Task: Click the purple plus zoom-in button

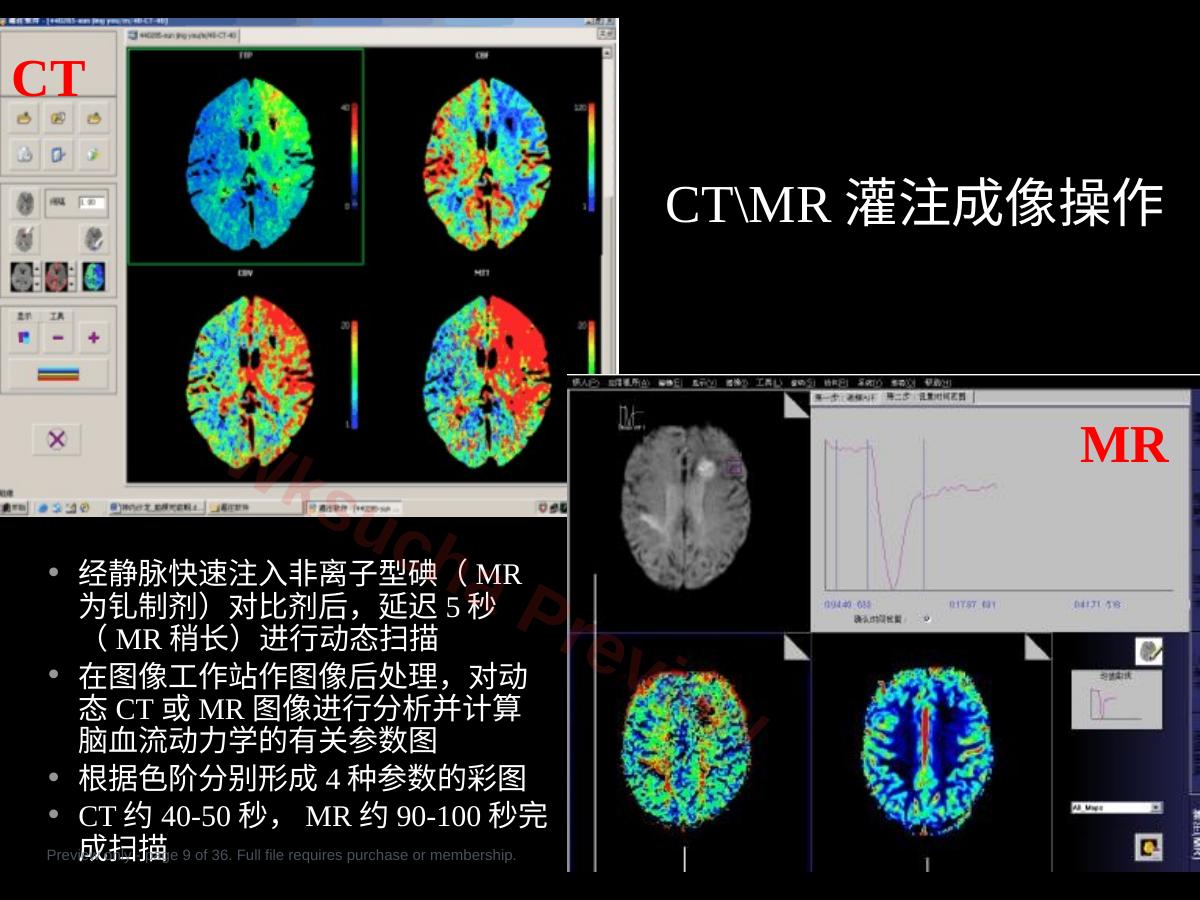Action: [x=94, y=338]
